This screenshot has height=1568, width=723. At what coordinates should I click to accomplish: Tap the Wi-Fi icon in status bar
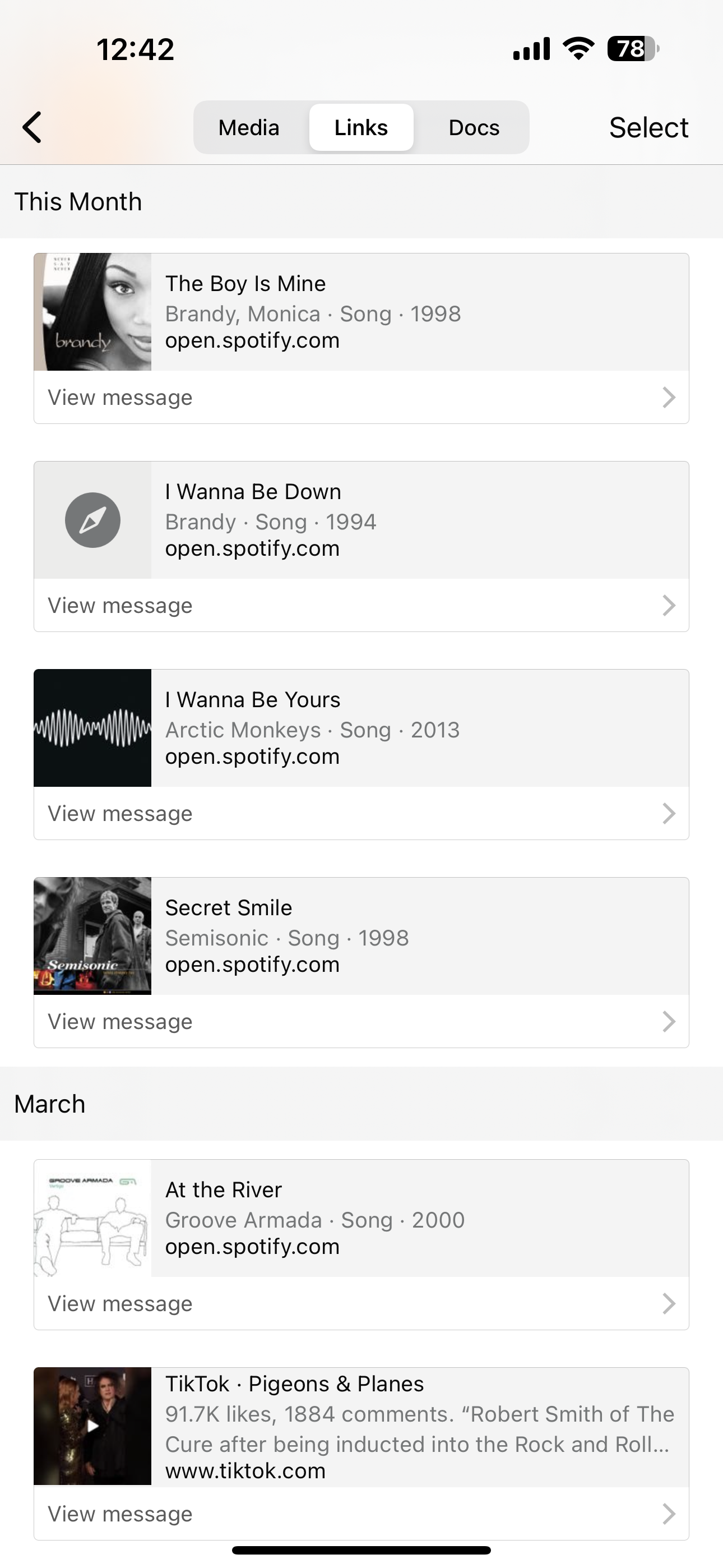pyautogui.click(x=578, y=49)
